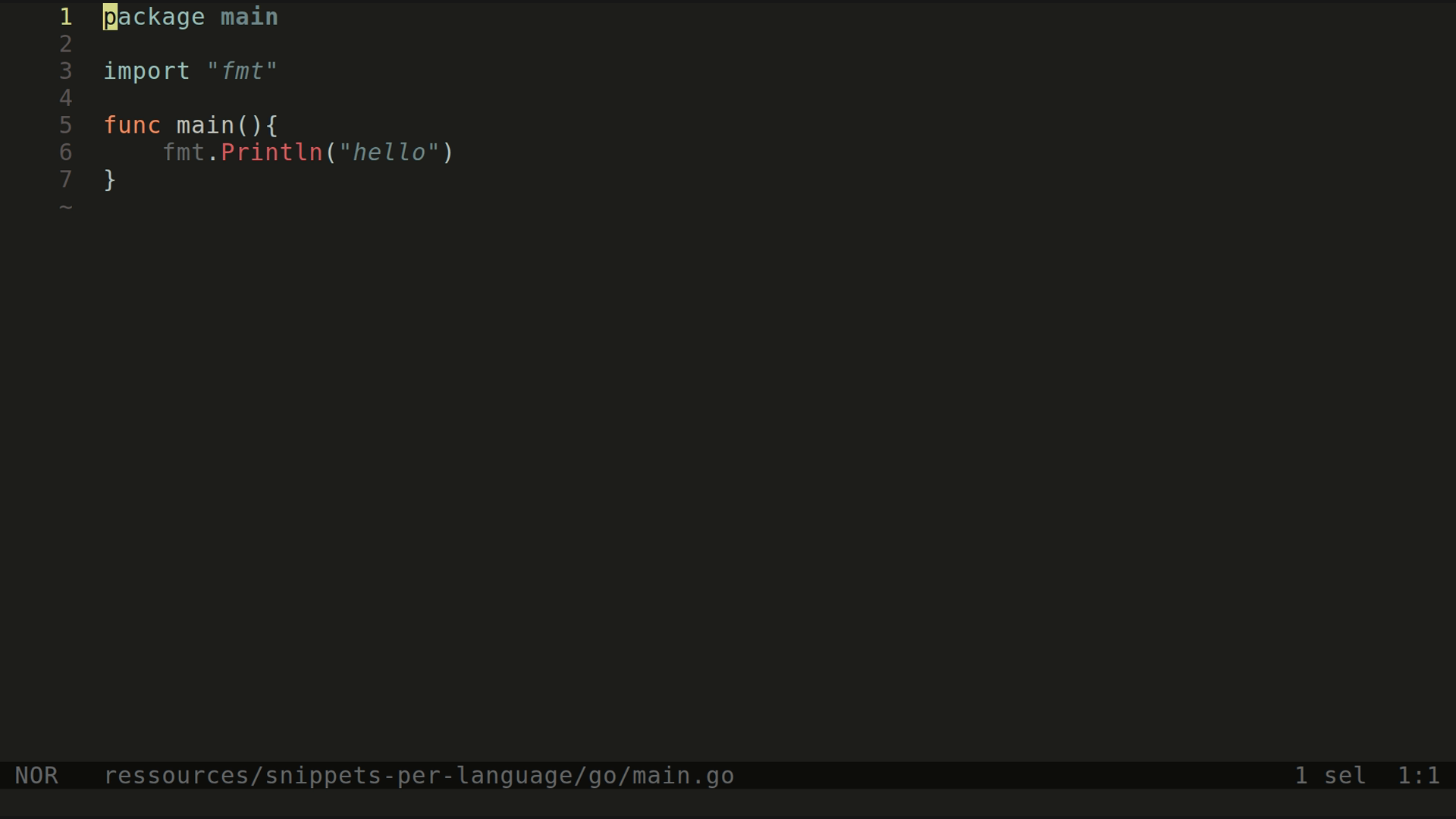Click line number 6 in the gutter
Viewport: 1456px width, 819px height.
pos(66,152)
